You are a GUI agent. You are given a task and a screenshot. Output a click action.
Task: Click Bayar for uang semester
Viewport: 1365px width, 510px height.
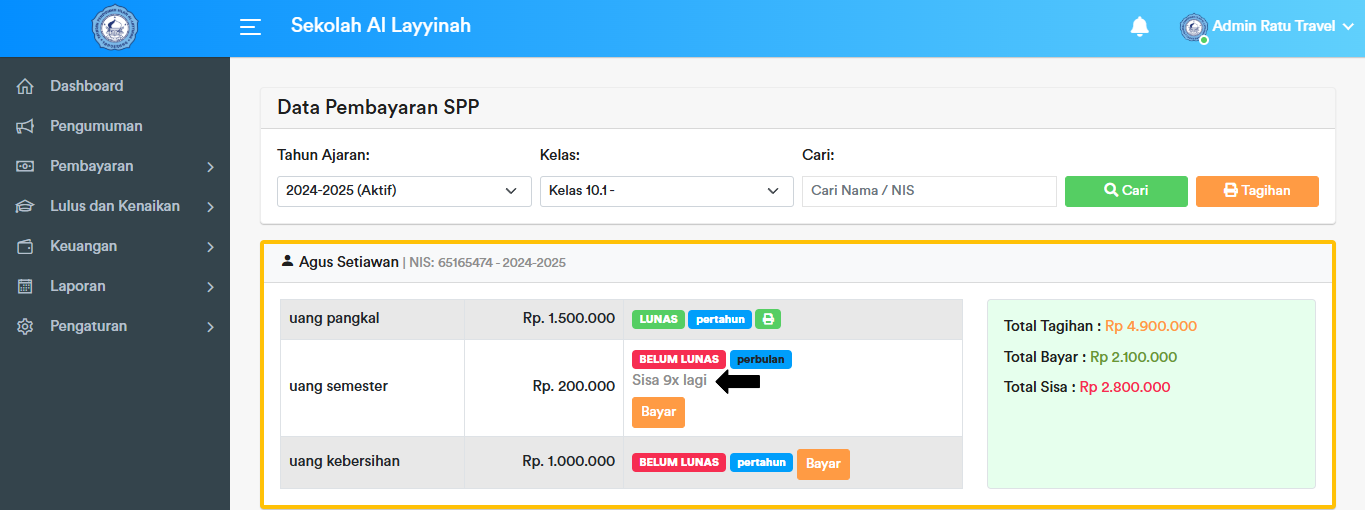point(658,412)
